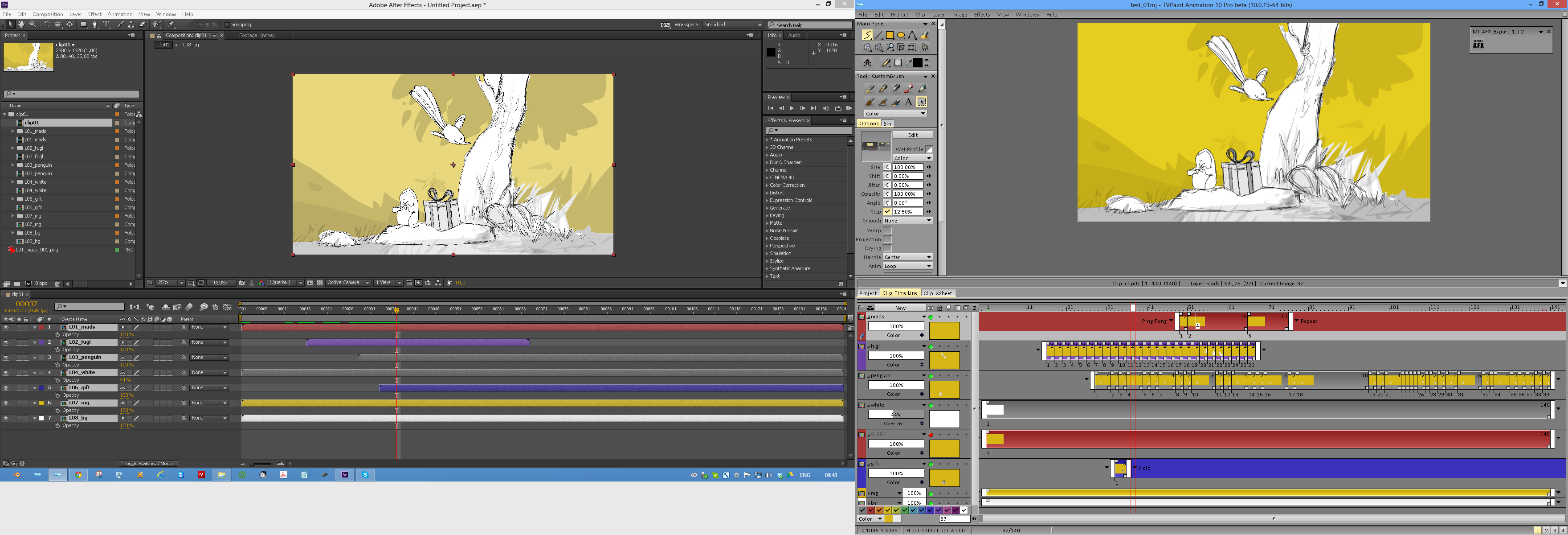Pick the Horizontal Type tool in After Effects
The width and height of the screenshot is (1568, 535).
click(106, 25)
